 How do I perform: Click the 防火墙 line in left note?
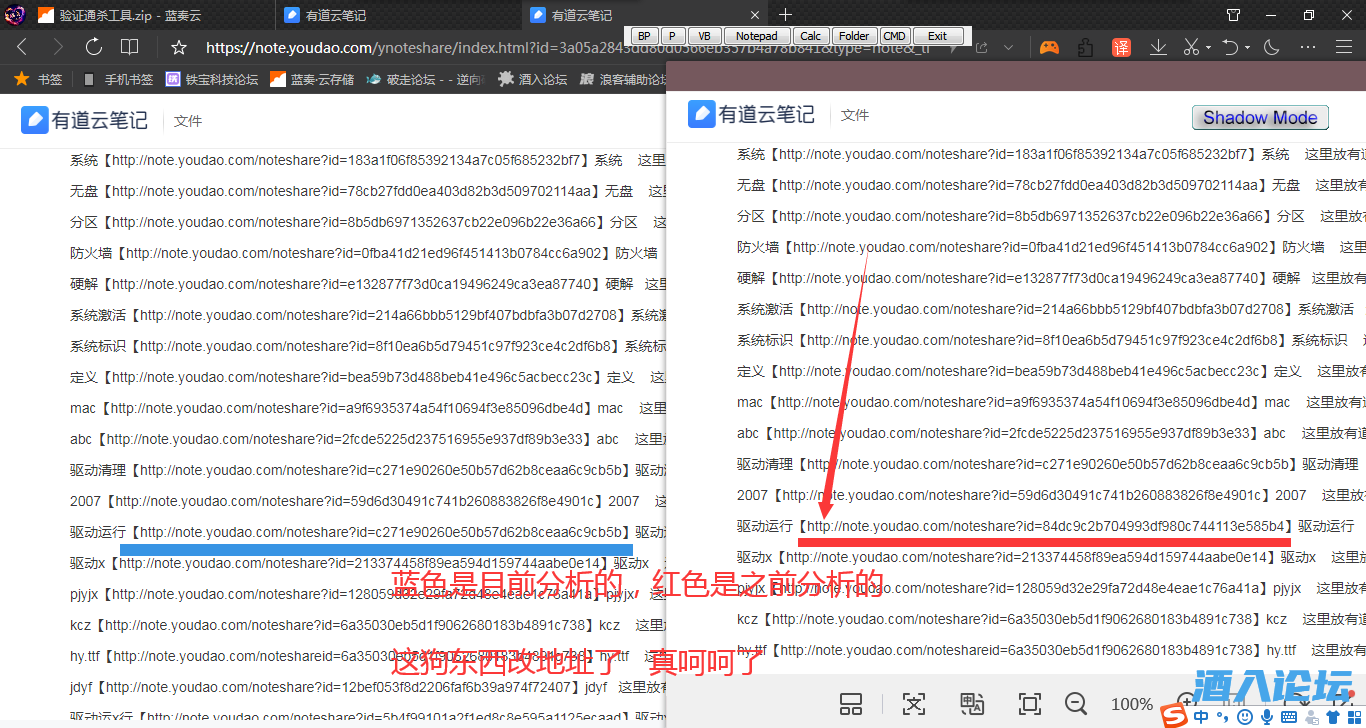tap(364, 253)
